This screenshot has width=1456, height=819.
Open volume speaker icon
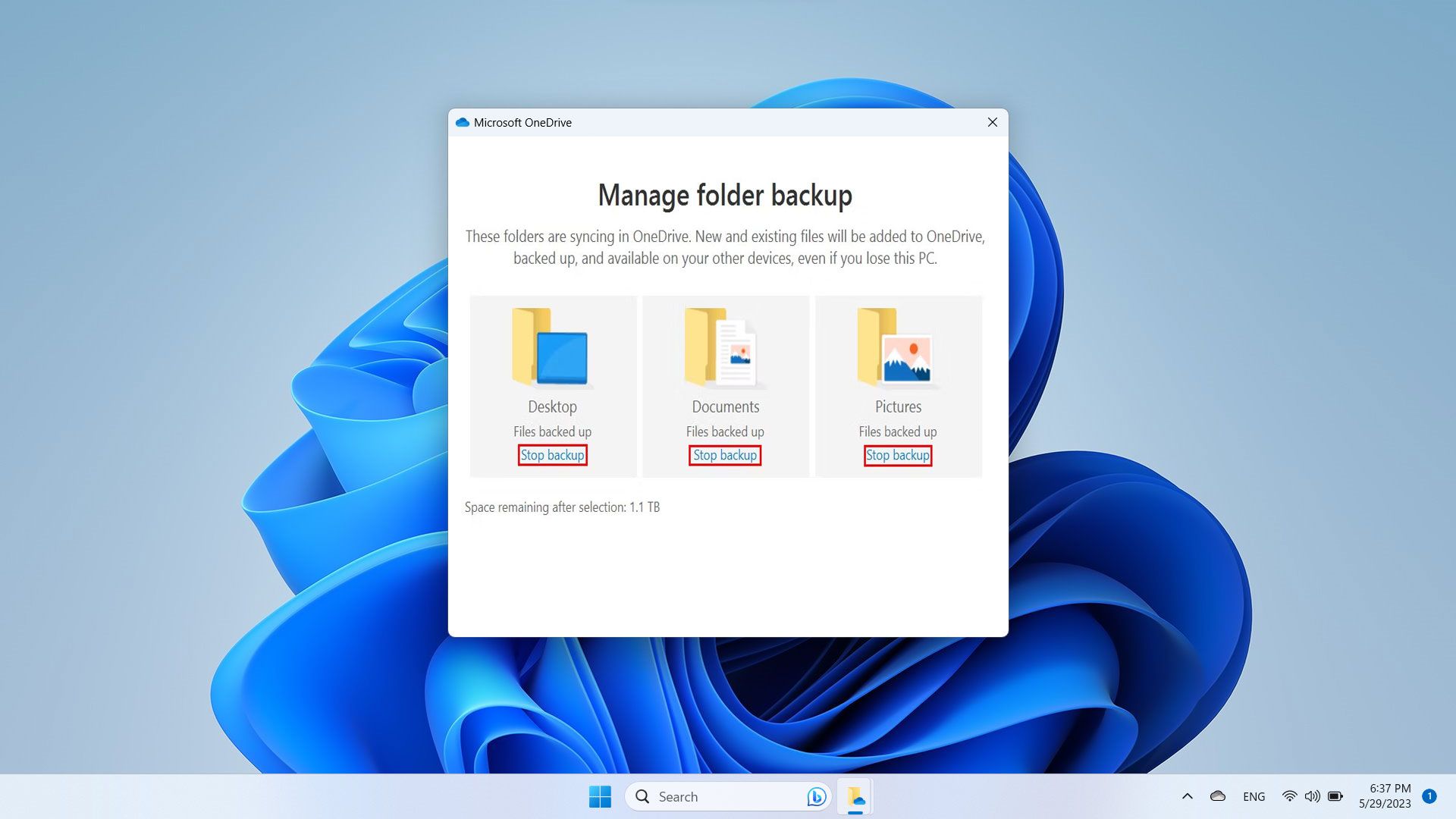tap(1312, 796)
